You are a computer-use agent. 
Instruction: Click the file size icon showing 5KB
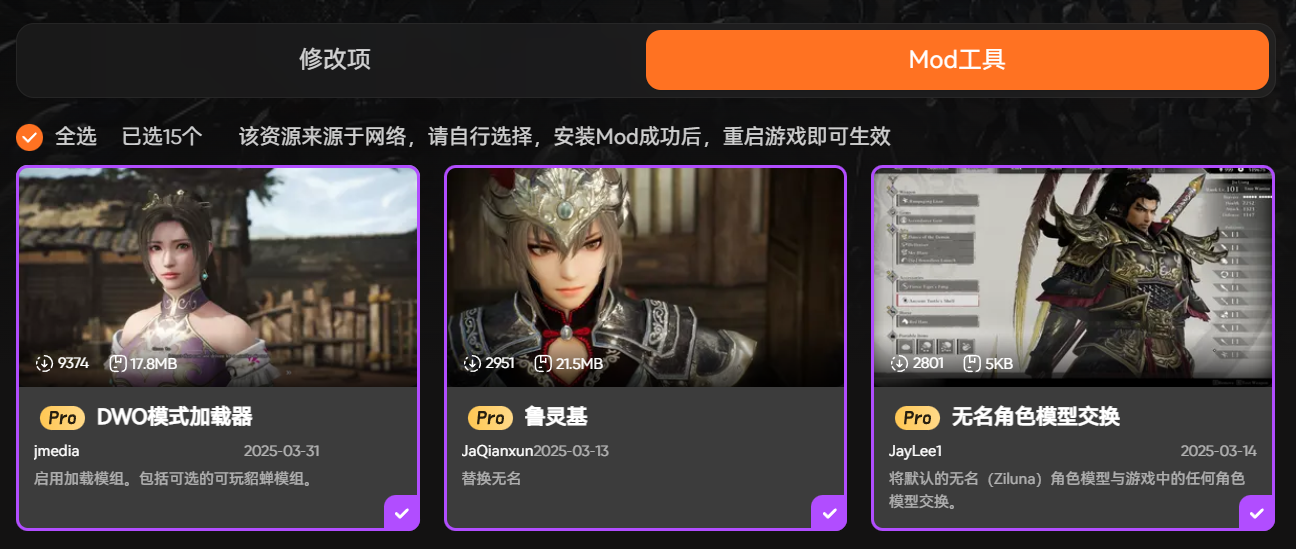pos(971,363)
